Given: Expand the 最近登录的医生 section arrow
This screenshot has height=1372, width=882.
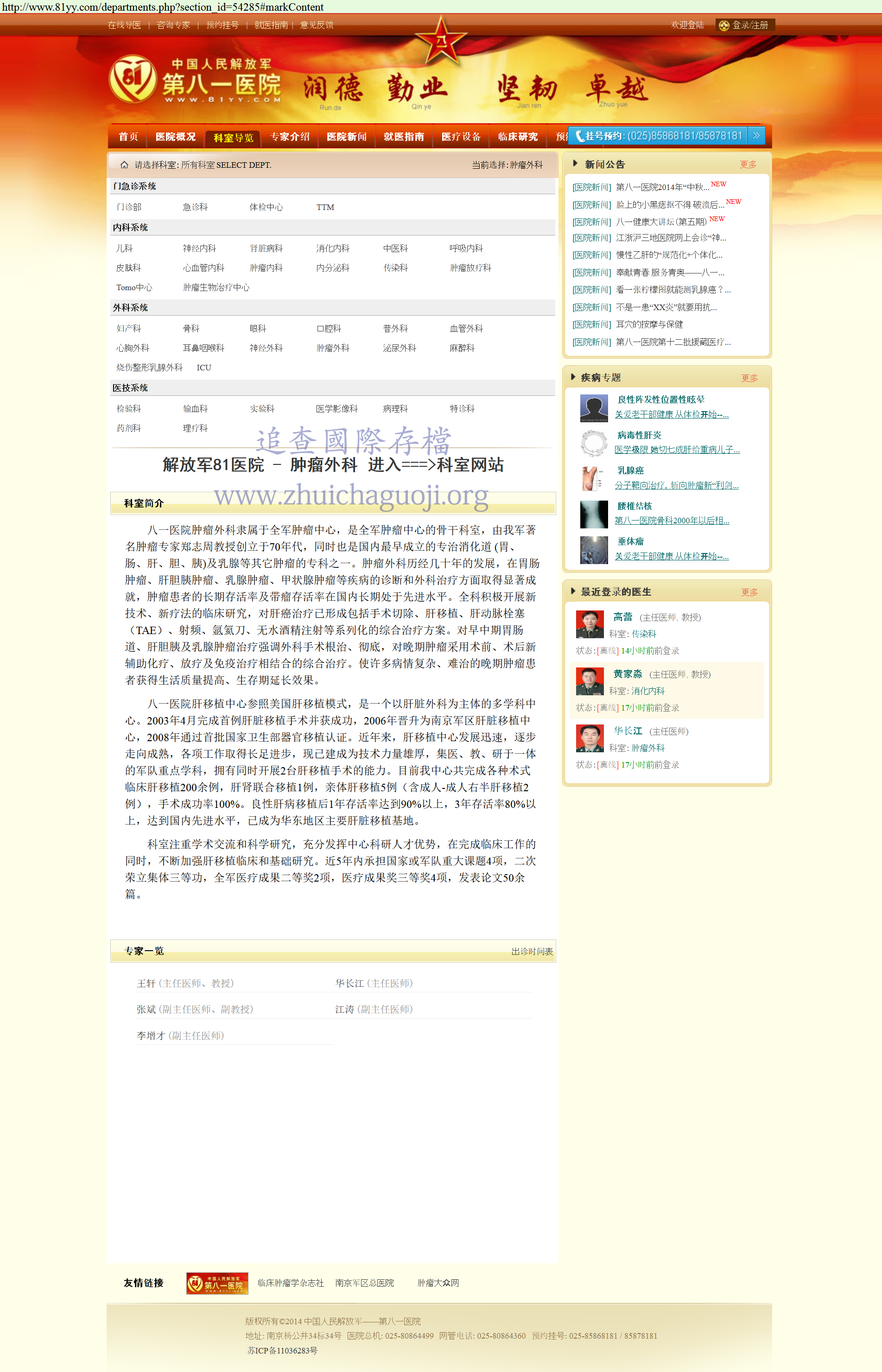Looking at the screenshot, I should click(573, 591).
